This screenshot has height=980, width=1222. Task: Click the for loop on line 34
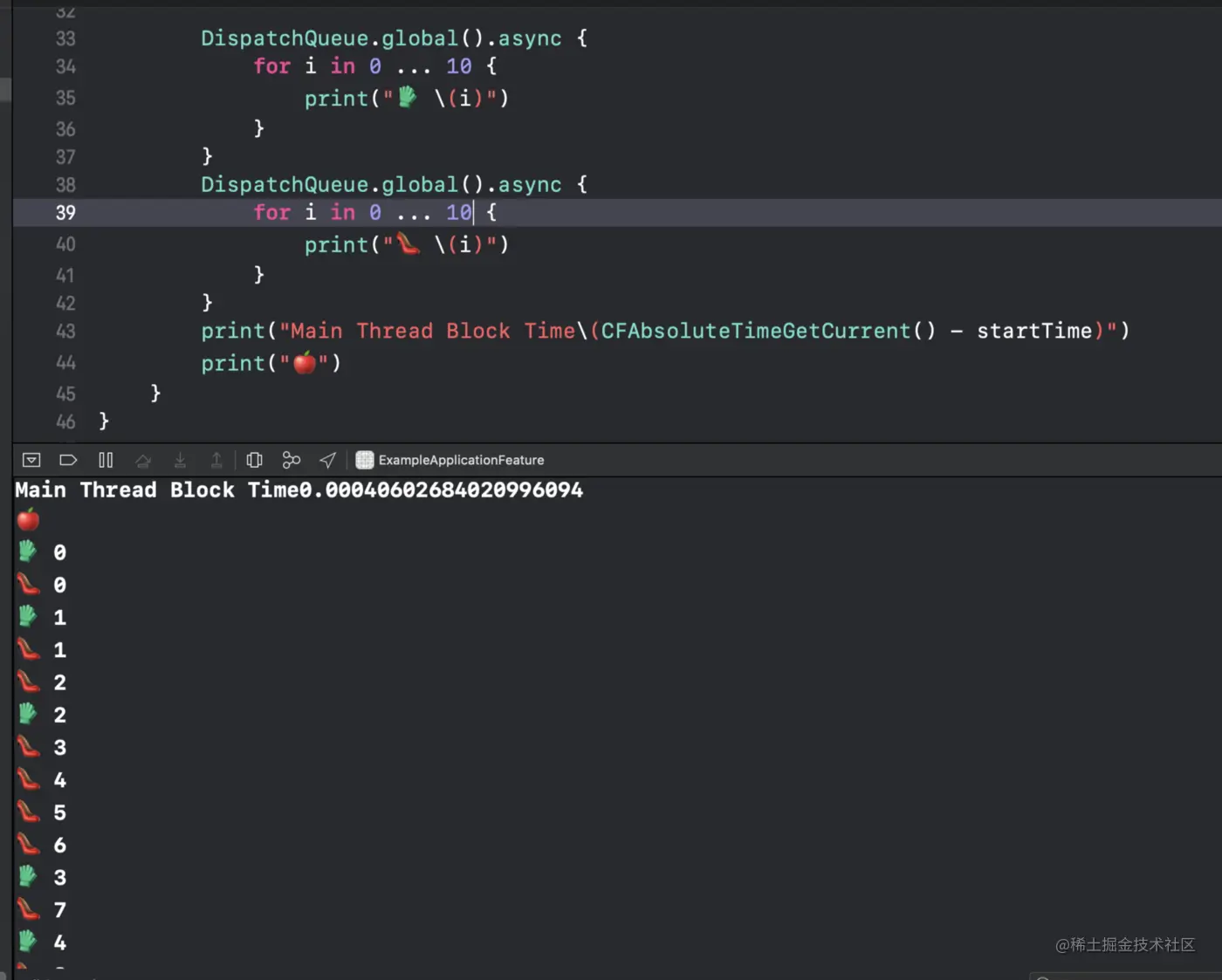[375, 66]
